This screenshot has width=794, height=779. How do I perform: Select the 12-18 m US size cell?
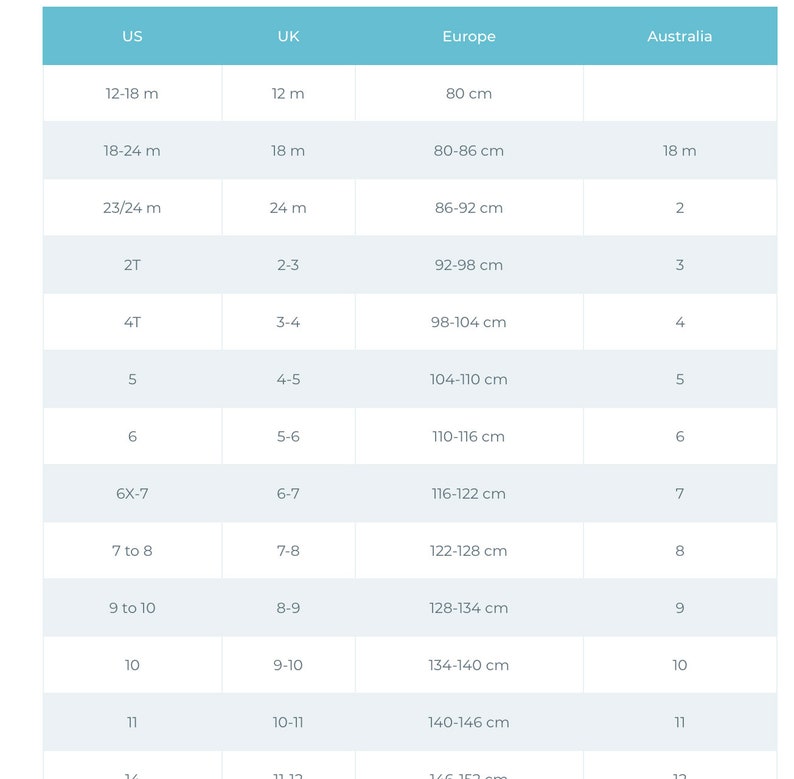point(132,93)
